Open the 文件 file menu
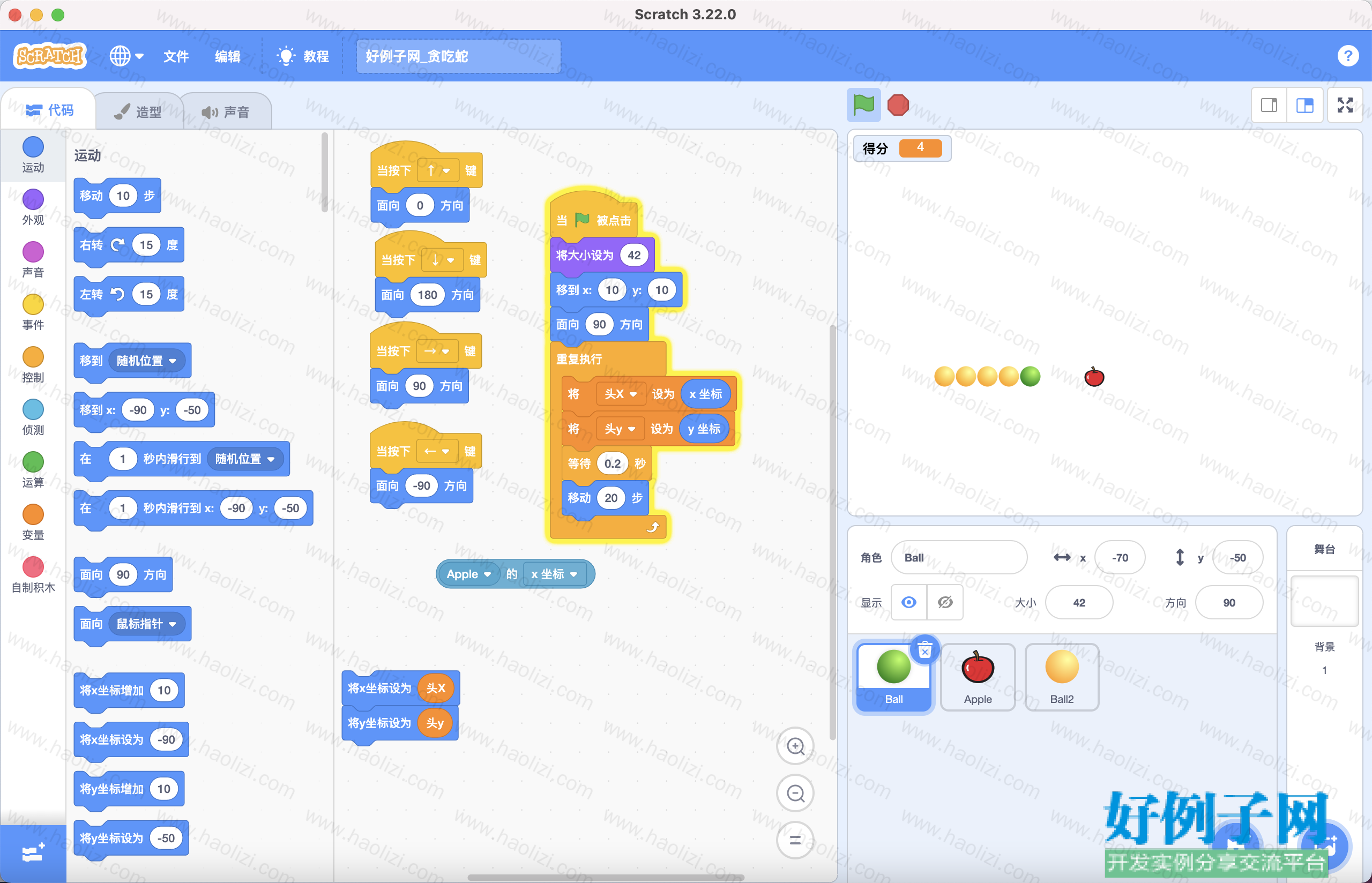The image size is (1372, 883). (x=176, y=56)
